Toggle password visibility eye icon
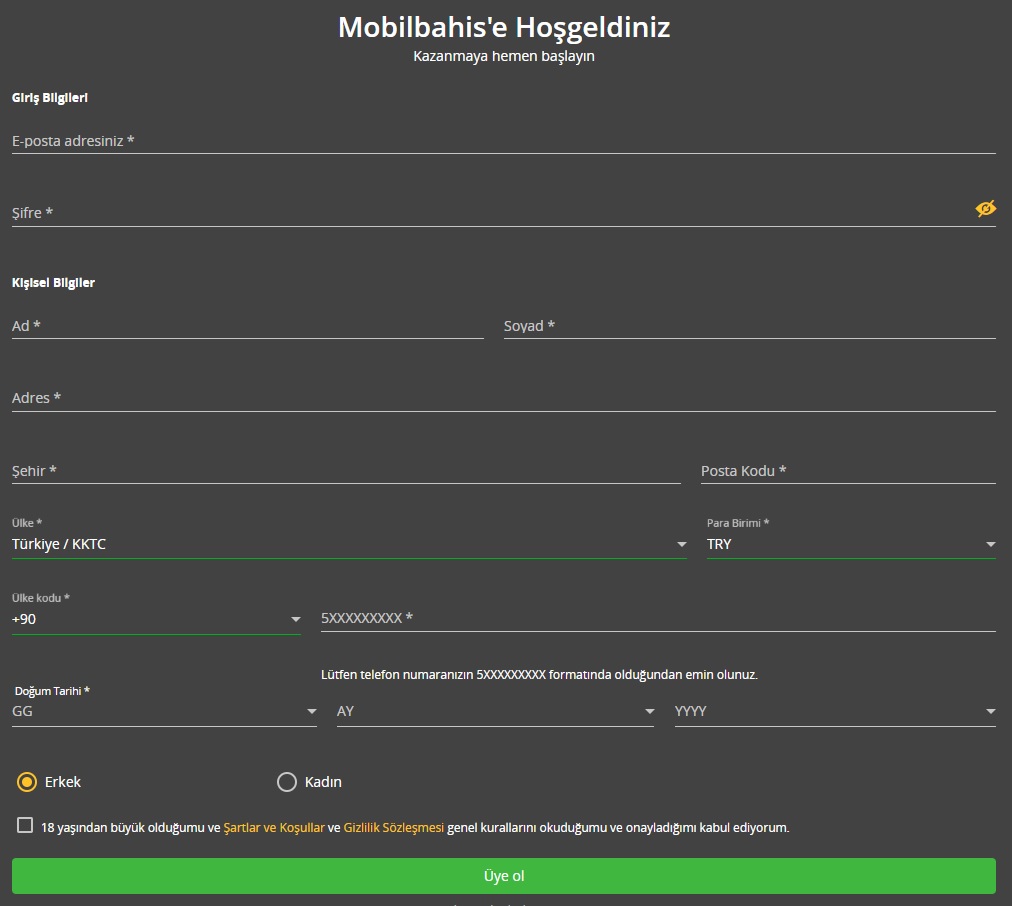 tap(986, 208)
